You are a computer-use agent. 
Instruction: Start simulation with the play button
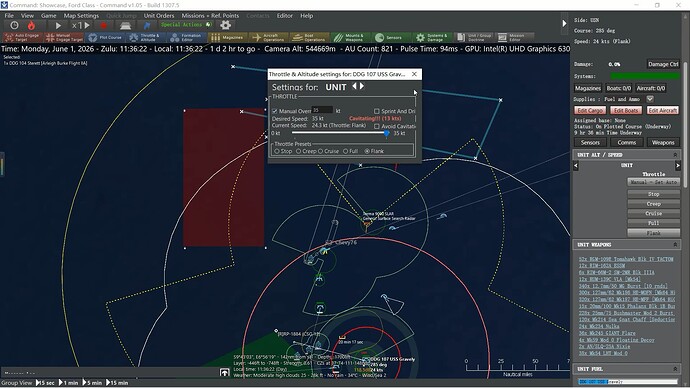pyautogui.click(x=58, y=26)
